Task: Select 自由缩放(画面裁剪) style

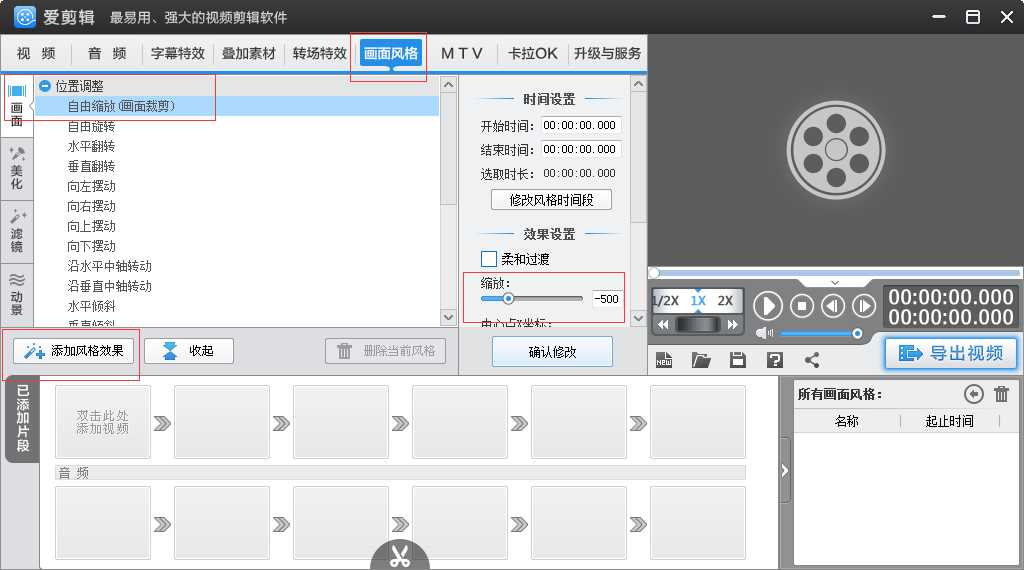Action: [236, 106]
